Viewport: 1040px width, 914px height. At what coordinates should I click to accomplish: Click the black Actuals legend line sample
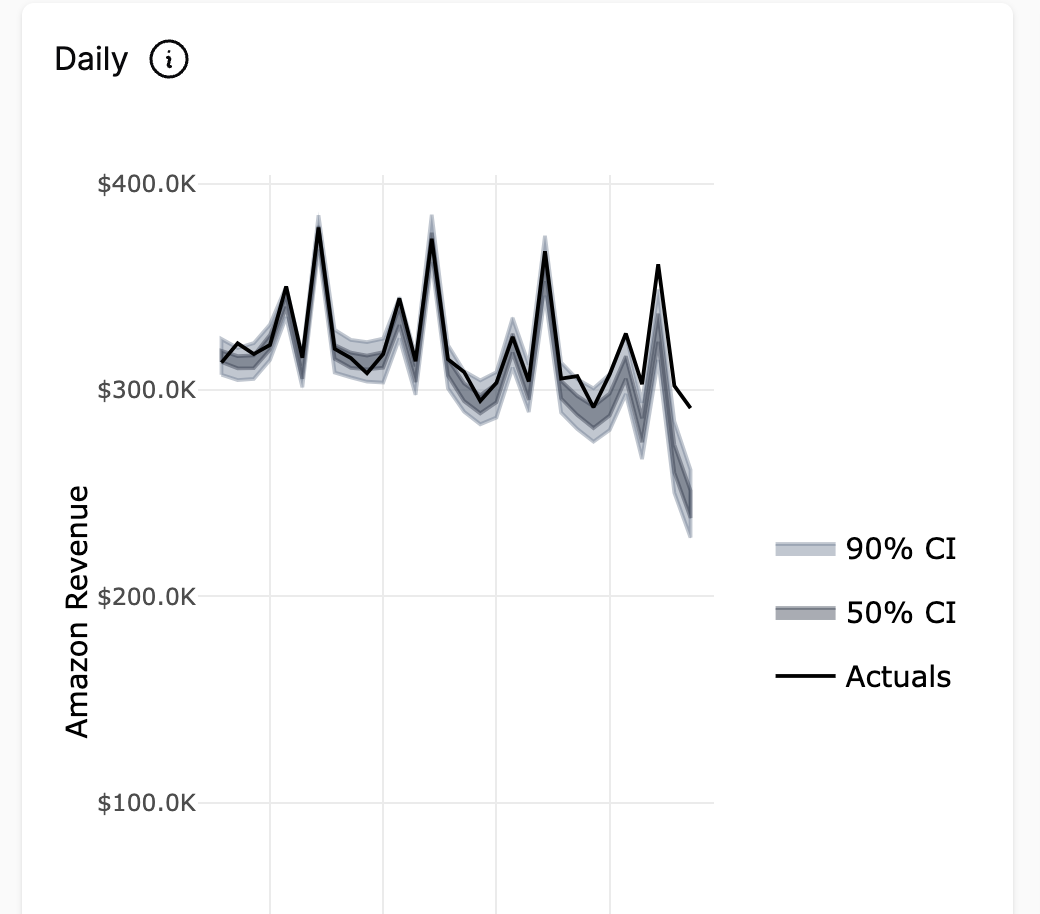click(805, 677)
